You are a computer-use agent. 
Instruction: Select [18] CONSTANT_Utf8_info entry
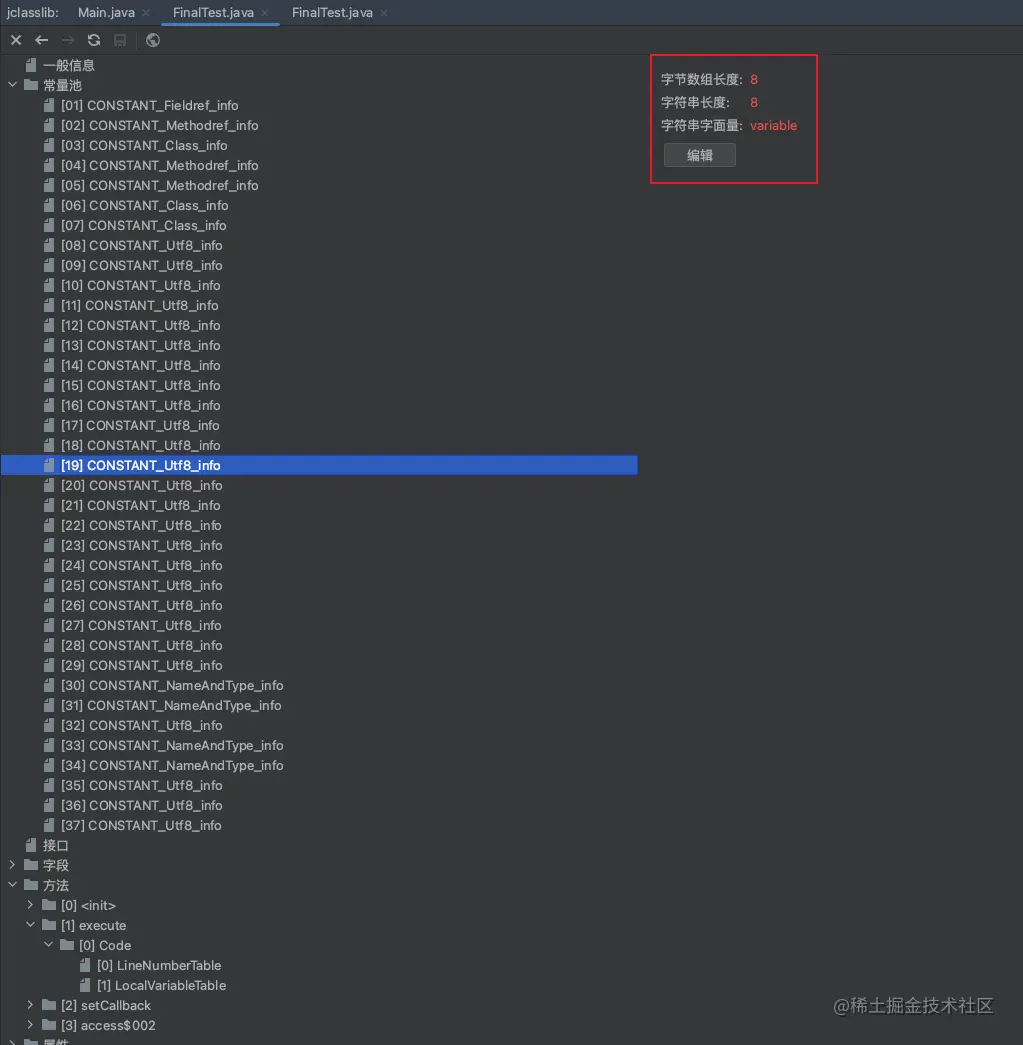tap(141, 445)
